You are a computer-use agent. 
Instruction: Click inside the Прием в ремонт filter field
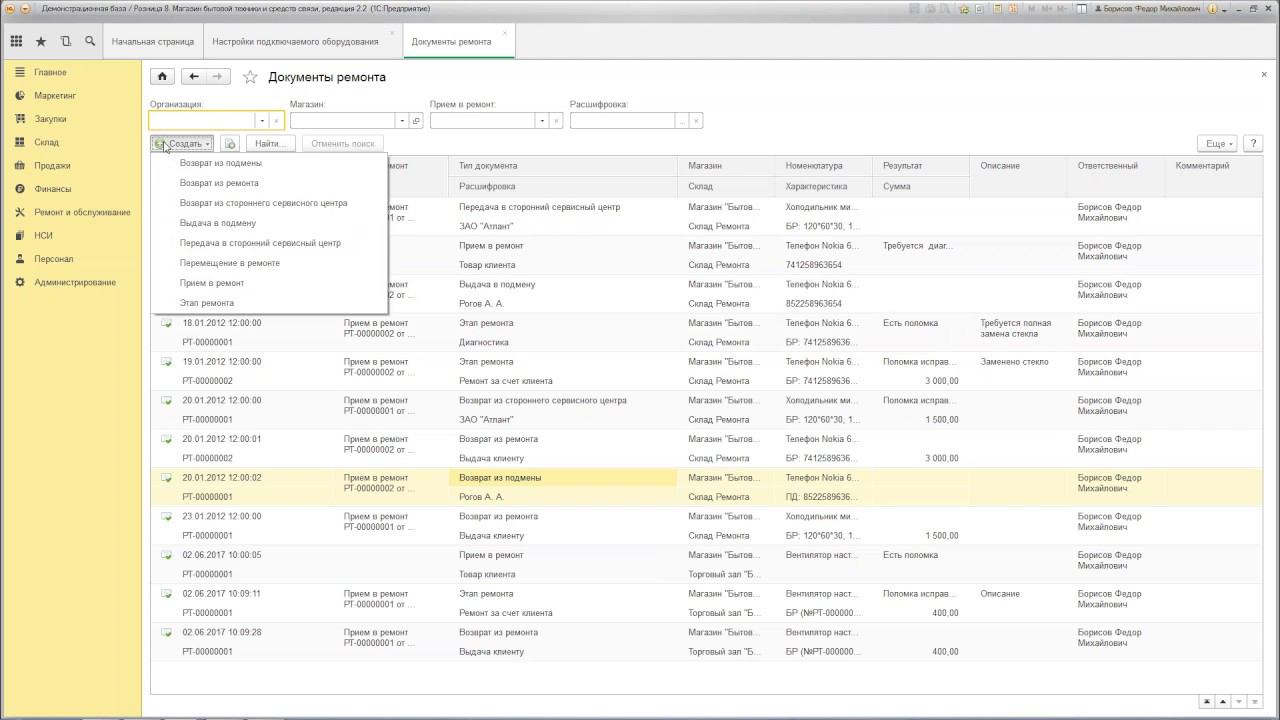pos(482,121)
